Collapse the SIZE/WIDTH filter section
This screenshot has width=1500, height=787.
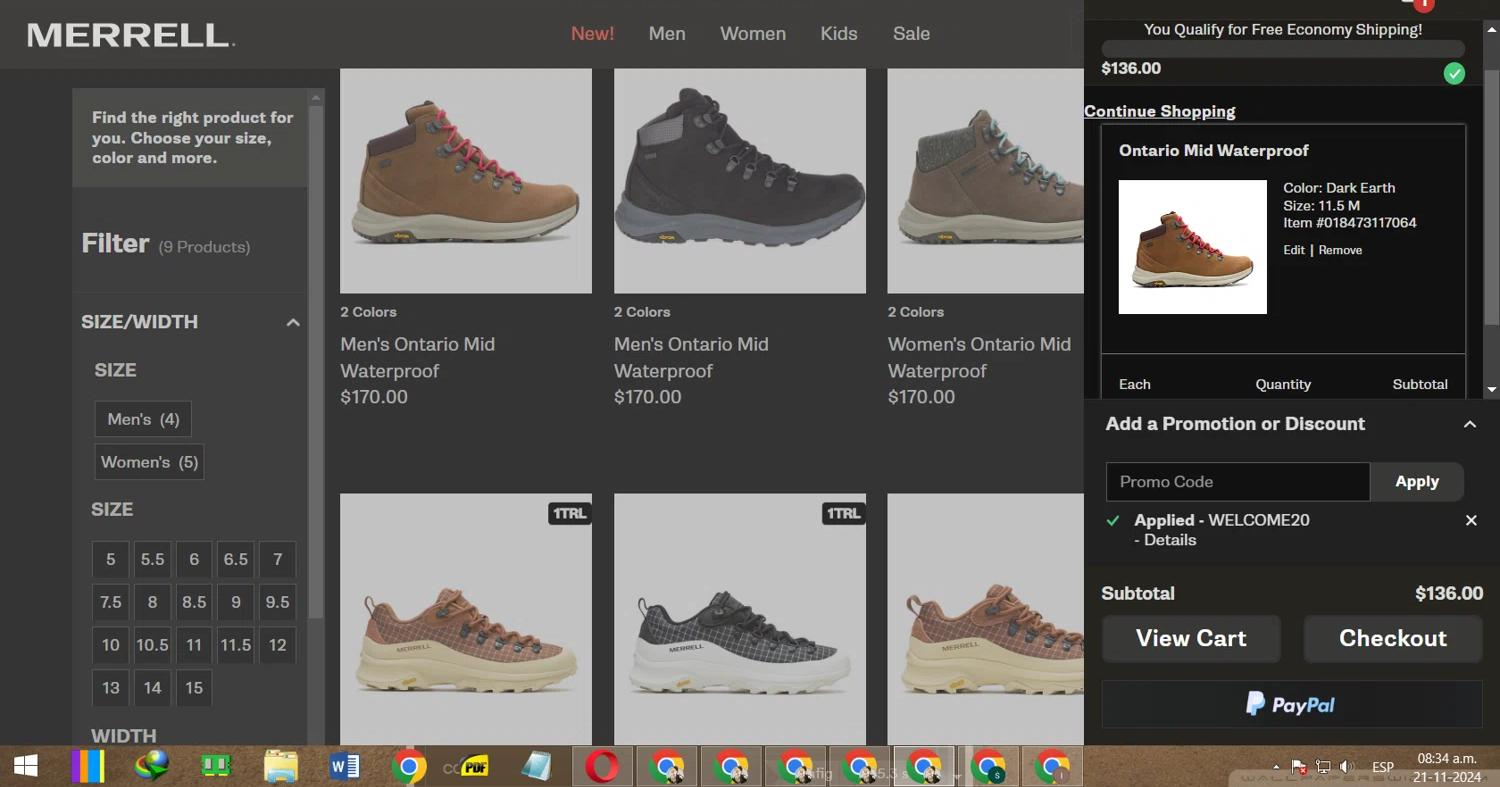click(293, 322)
